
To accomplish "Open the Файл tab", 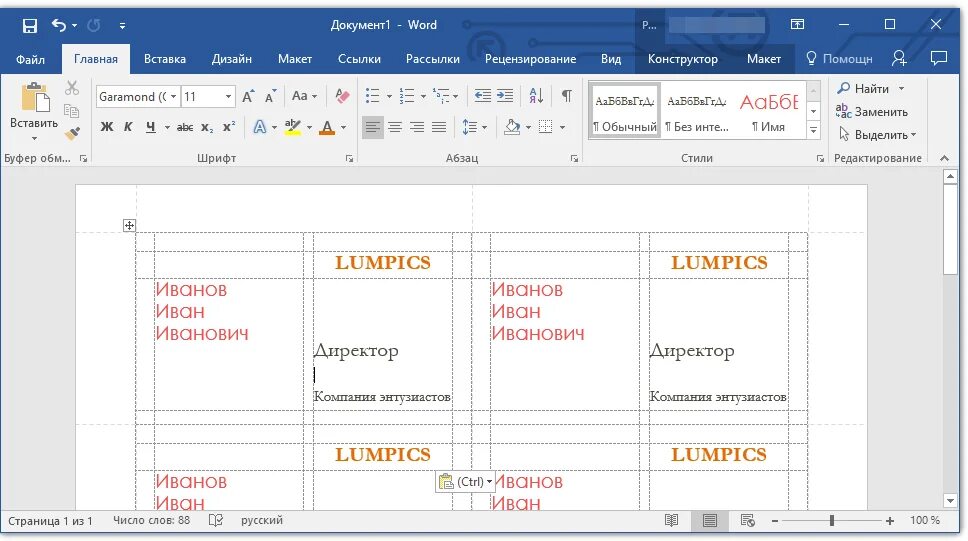I will pos(30,59).
